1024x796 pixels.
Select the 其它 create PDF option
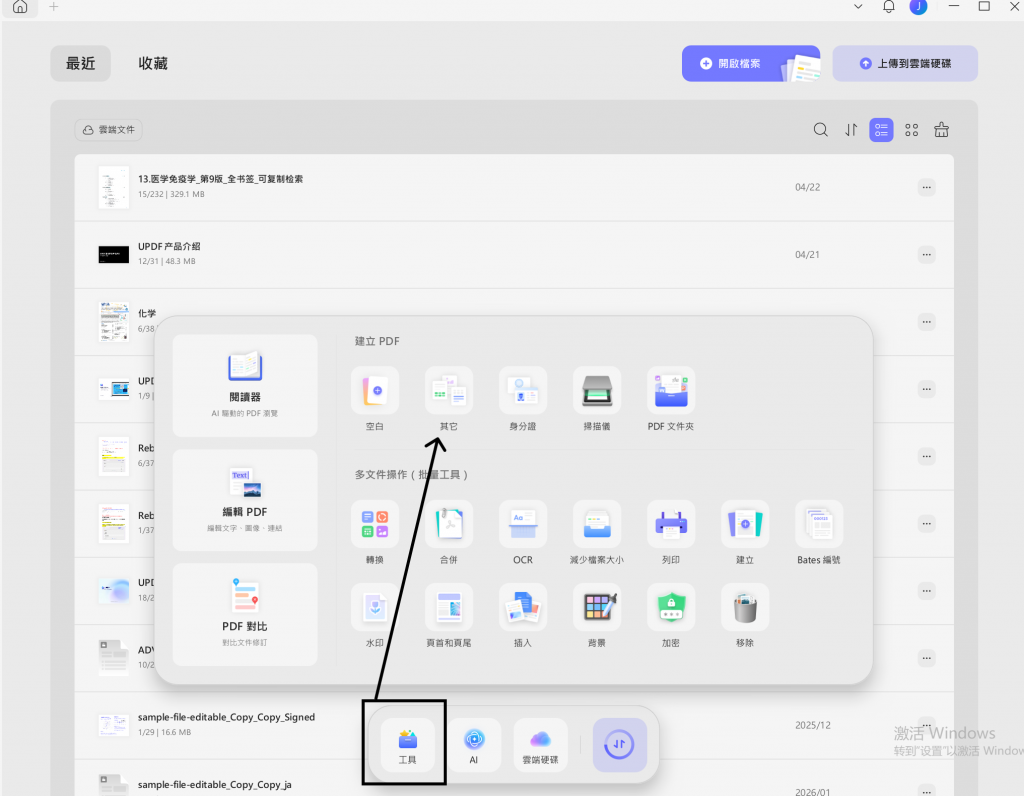[449, 390]
